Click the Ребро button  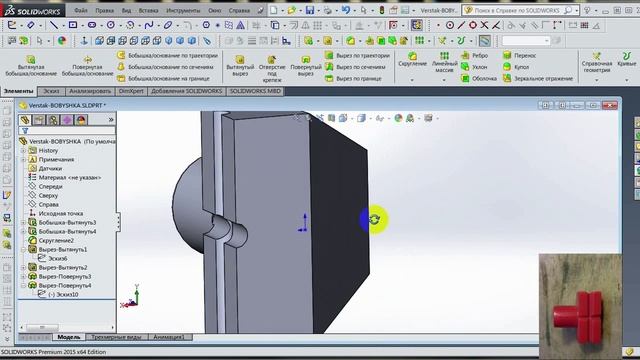click(474, 56)
